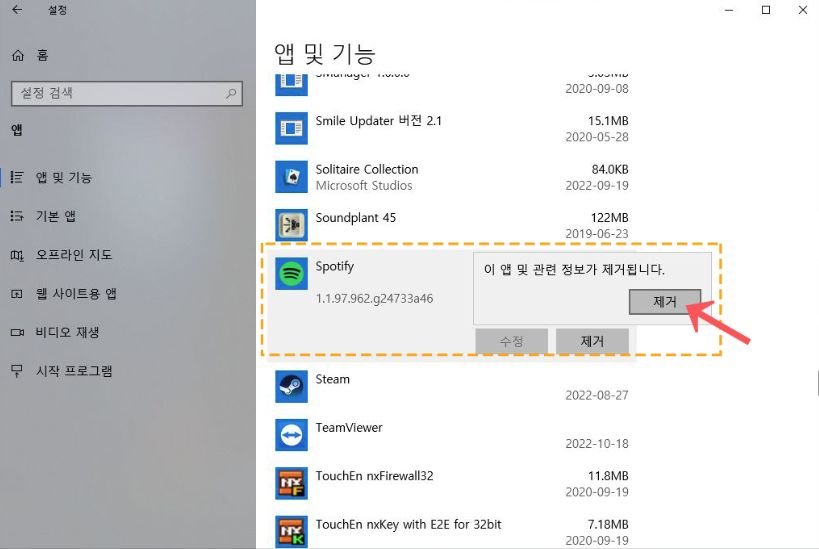Open the Home (홈) icon in sidebar

pyautogui.click(x=18, y=55)
